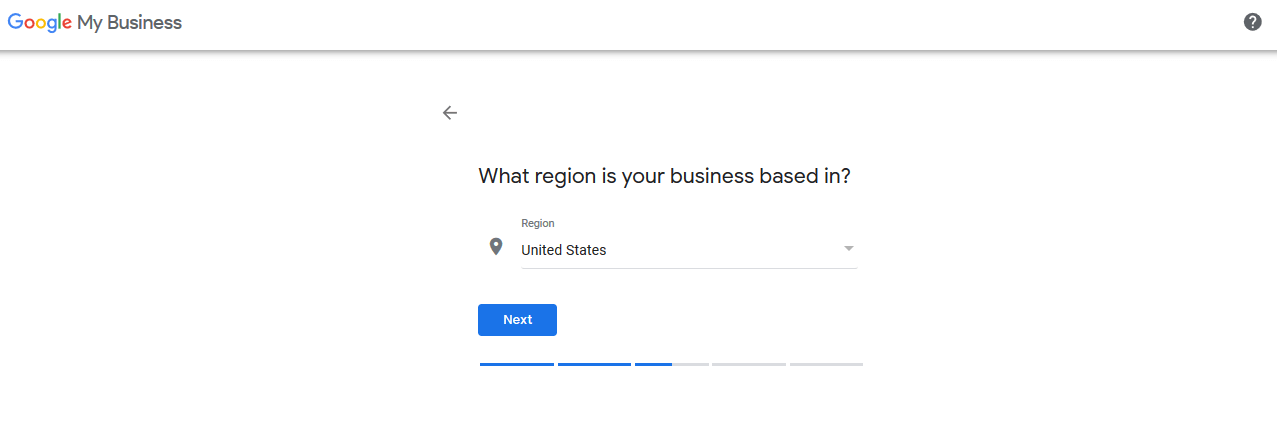Click the location pin icon
This screenshot has width=1277, height=442.
coord(495,246)
